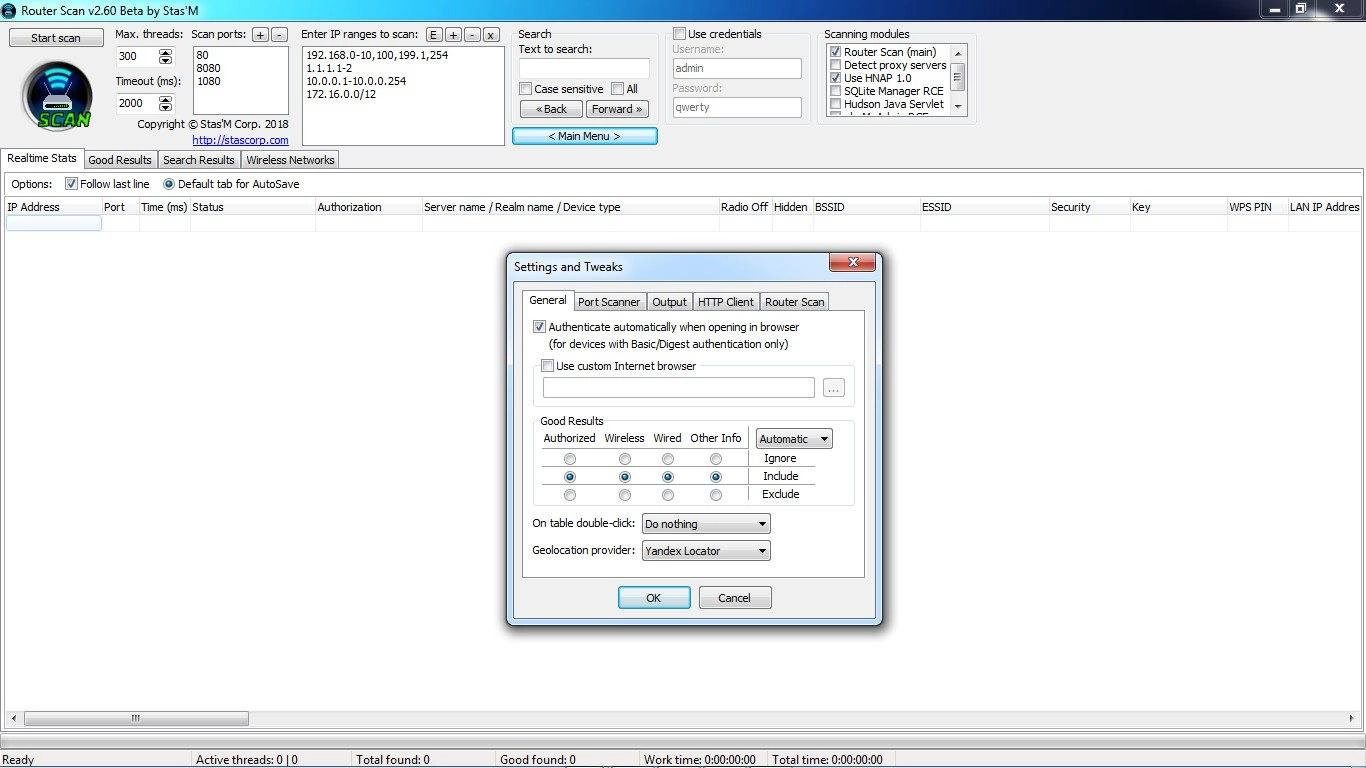The width and height of the screenshot is (1366, 768).
Task: Click the Timeout value field
Action: coord(137,103)
